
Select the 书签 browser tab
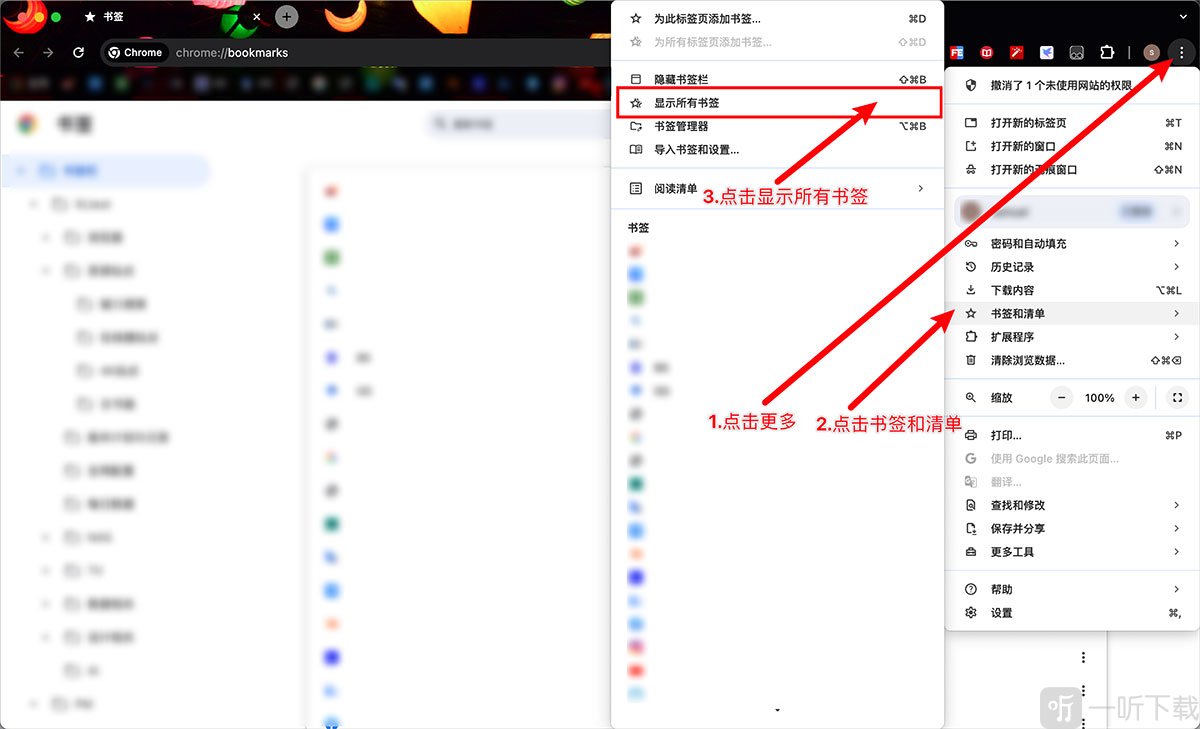[172, 16]
